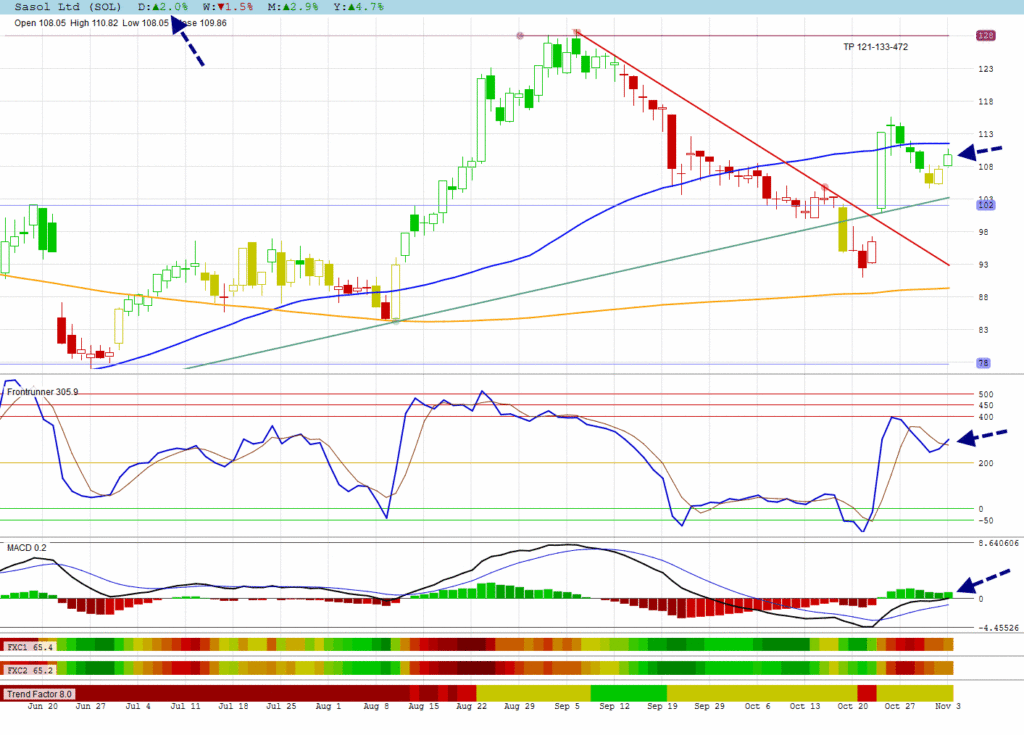Open the Frontrunner 305.9 indicator label
Viewport: 1024px width, 735px height.
[x=42, y=392]
